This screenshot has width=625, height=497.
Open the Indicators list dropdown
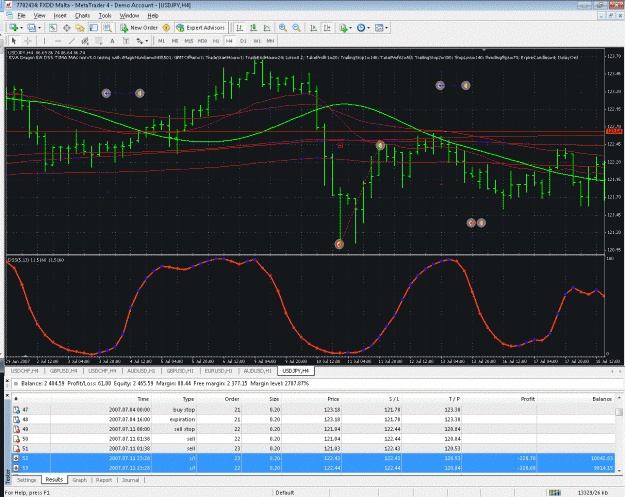pos(345,28)
